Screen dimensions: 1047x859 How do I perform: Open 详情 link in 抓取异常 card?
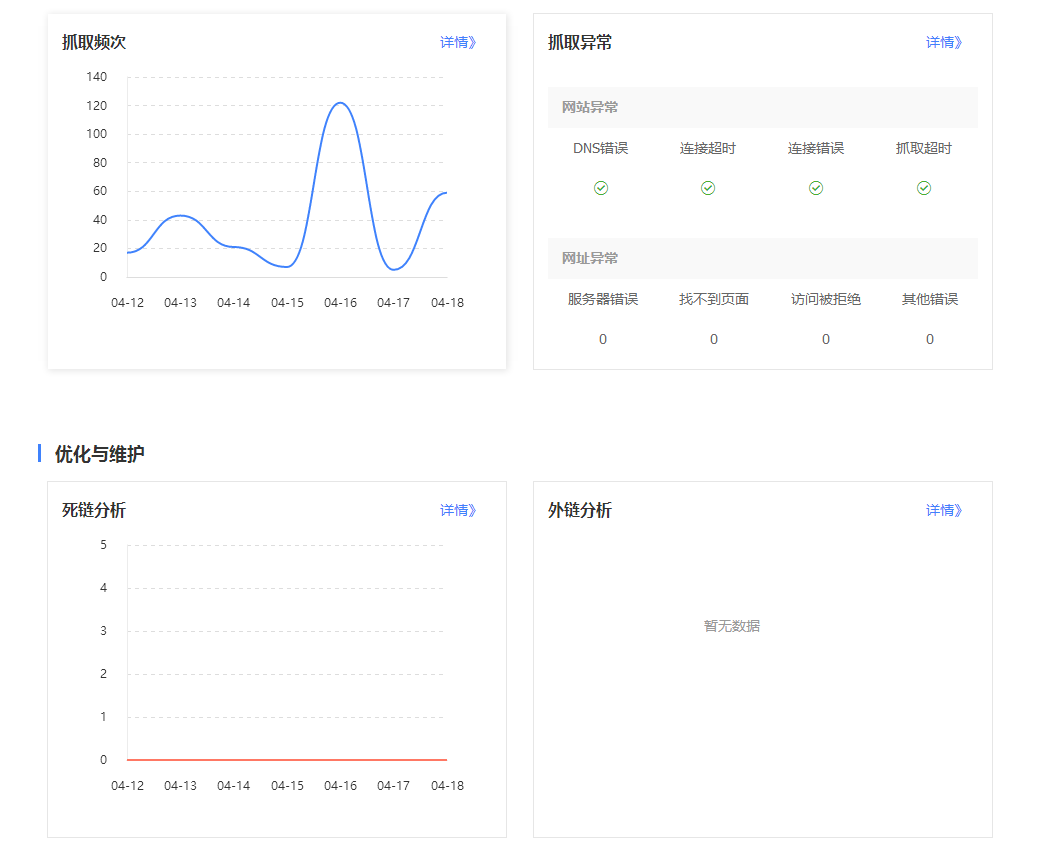(x=944, y=42)
